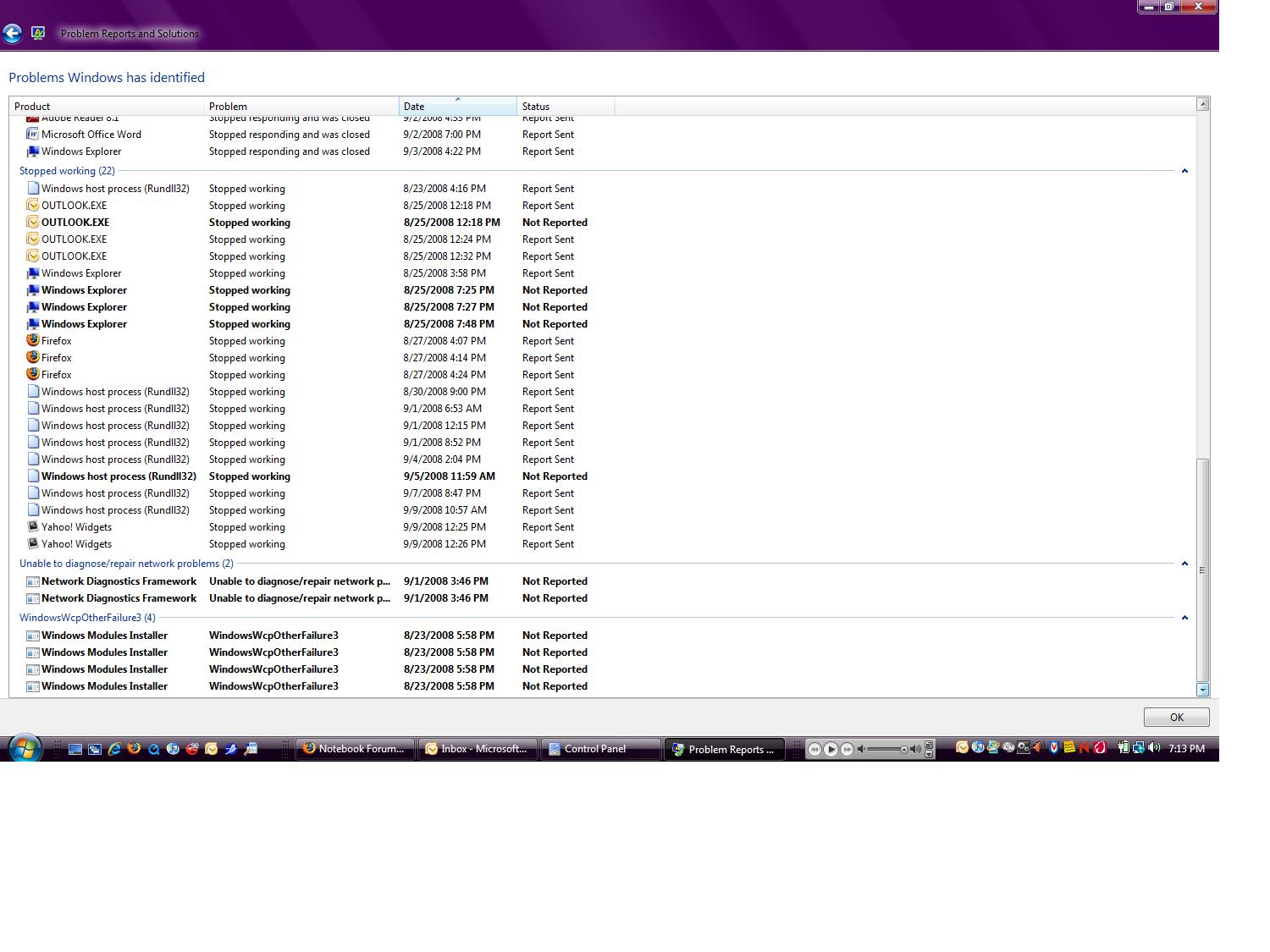Collapse the Unable to diagnose/repair network problems group
The image size is (1270, 952).
[x=1184, y=564]
